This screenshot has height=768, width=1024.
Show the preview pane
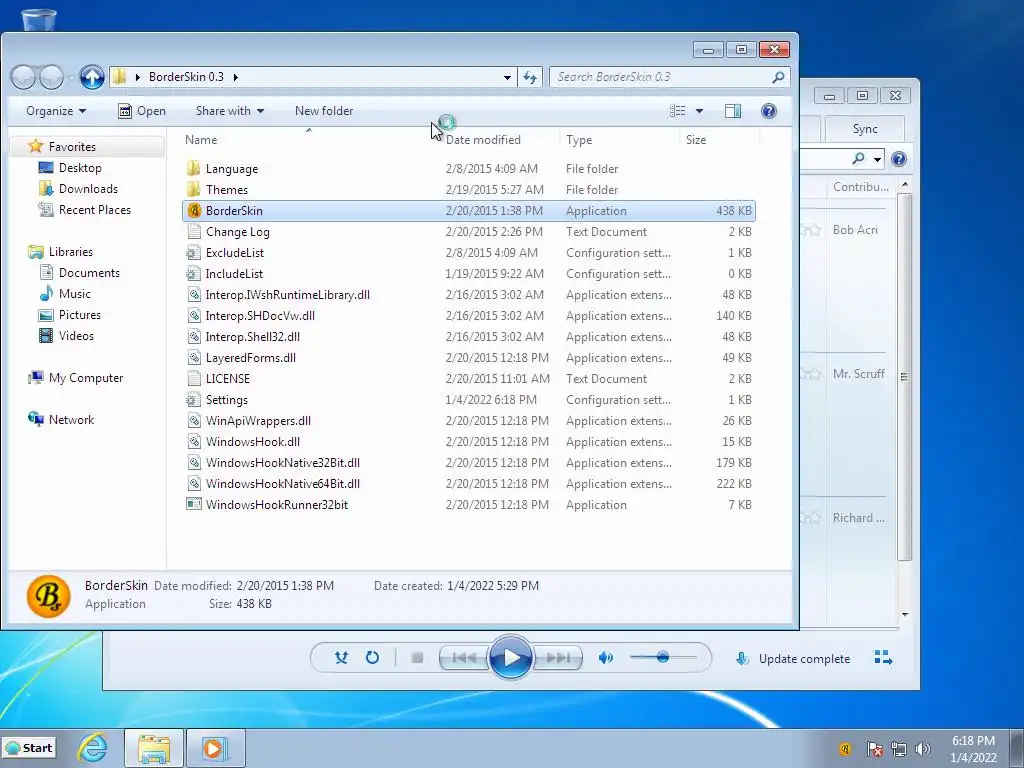733,111
